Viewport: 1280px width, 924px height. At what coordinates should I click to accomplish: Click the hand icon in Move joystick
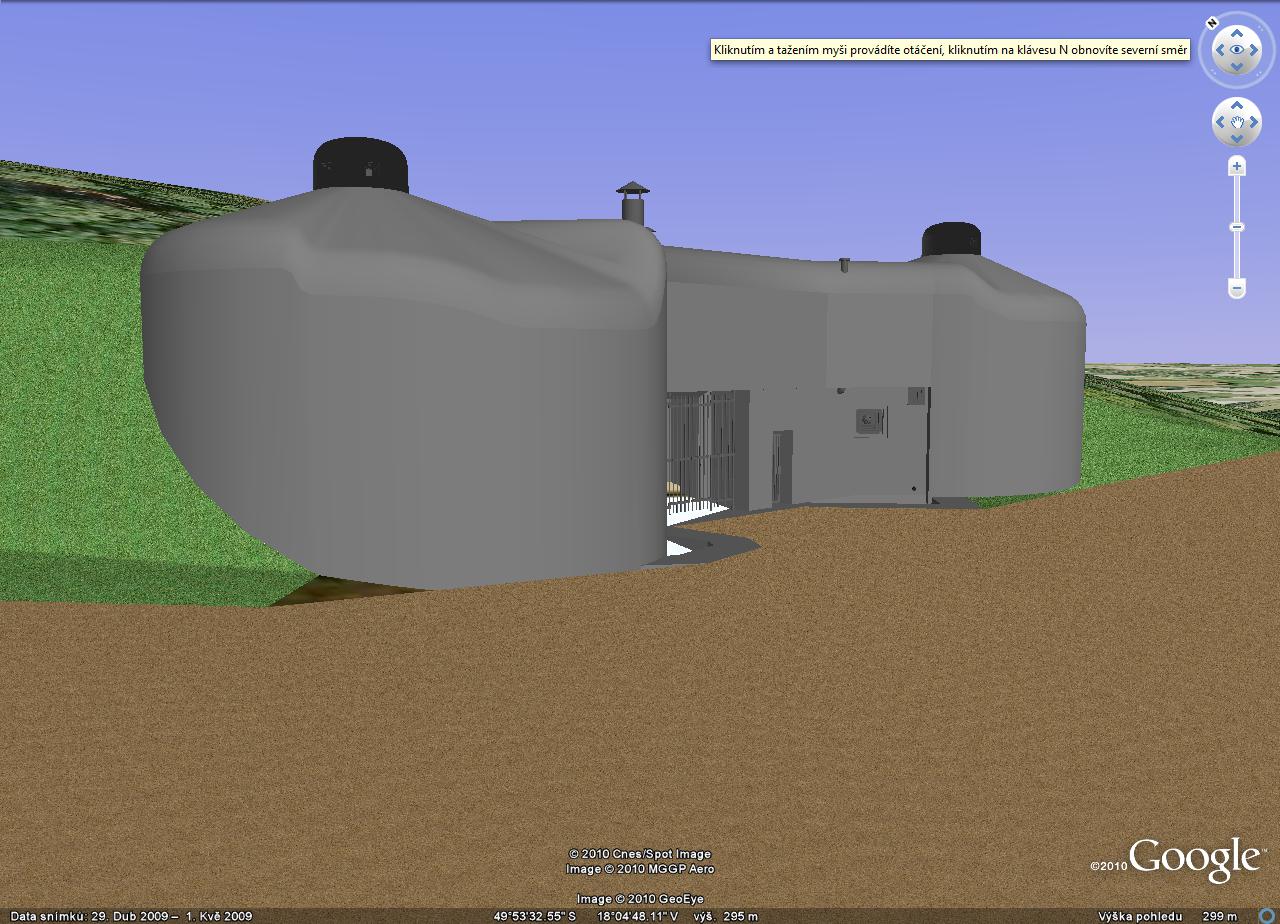pyautogui.click(x=1237, y=123)
